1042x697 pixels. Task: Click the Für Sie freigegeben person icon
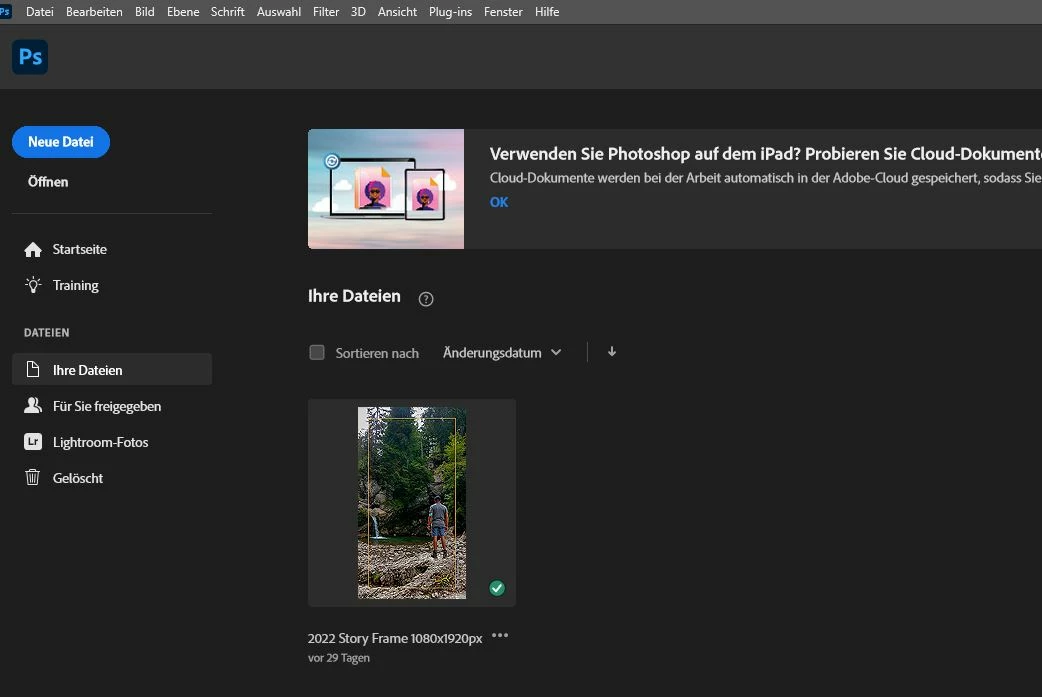33,405
